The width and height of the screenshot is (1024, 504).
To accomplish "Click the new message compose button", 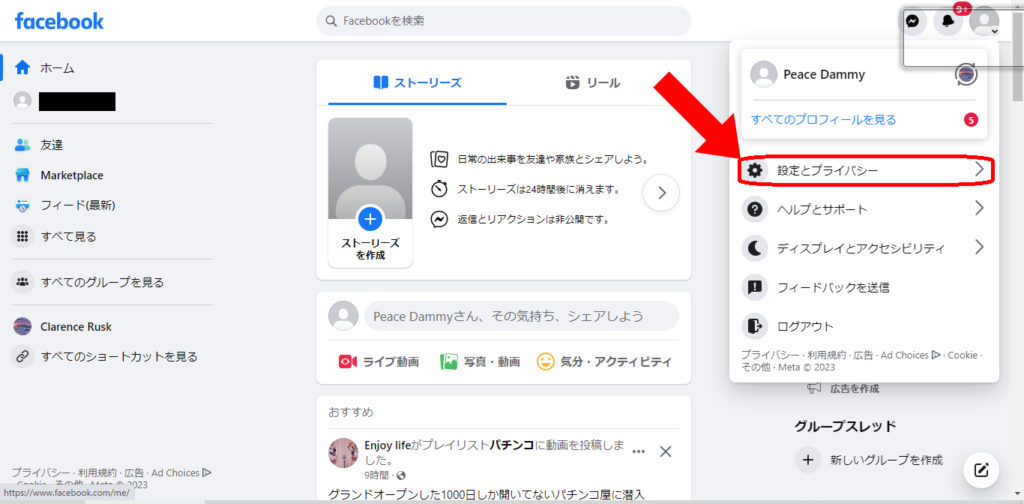I will [x=981, y=470].
